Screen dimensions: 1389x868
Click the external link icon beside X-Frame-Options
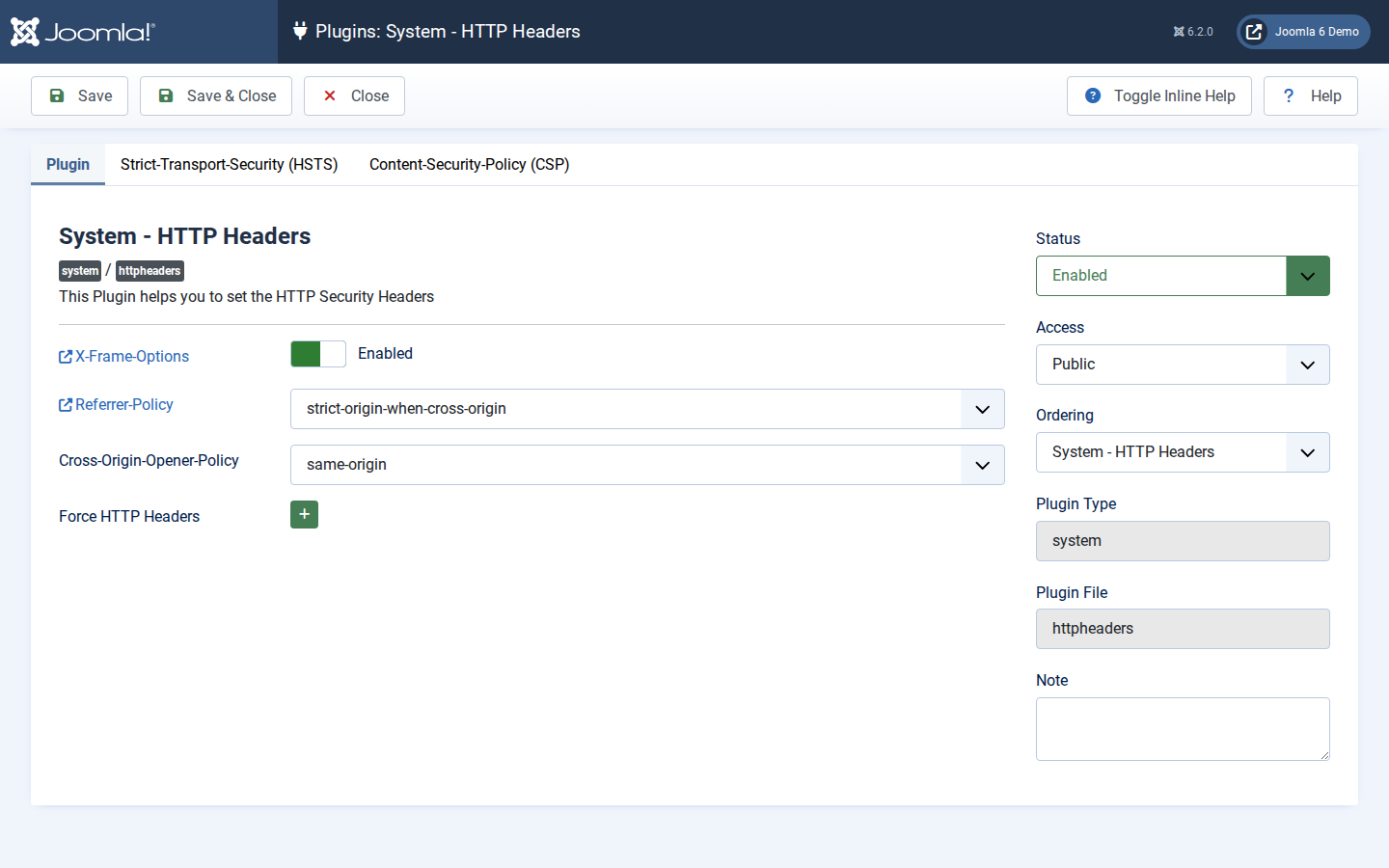click(x=66, y=357)
